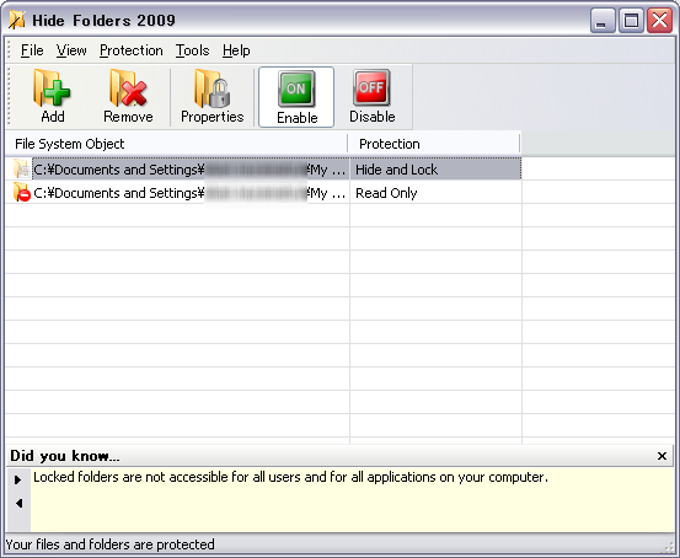The width and height of the screenshot is (680, 558).
Task: Minimize the Hide Folders 2009 window
Action: pyautogui.click(x=602, y=20)
